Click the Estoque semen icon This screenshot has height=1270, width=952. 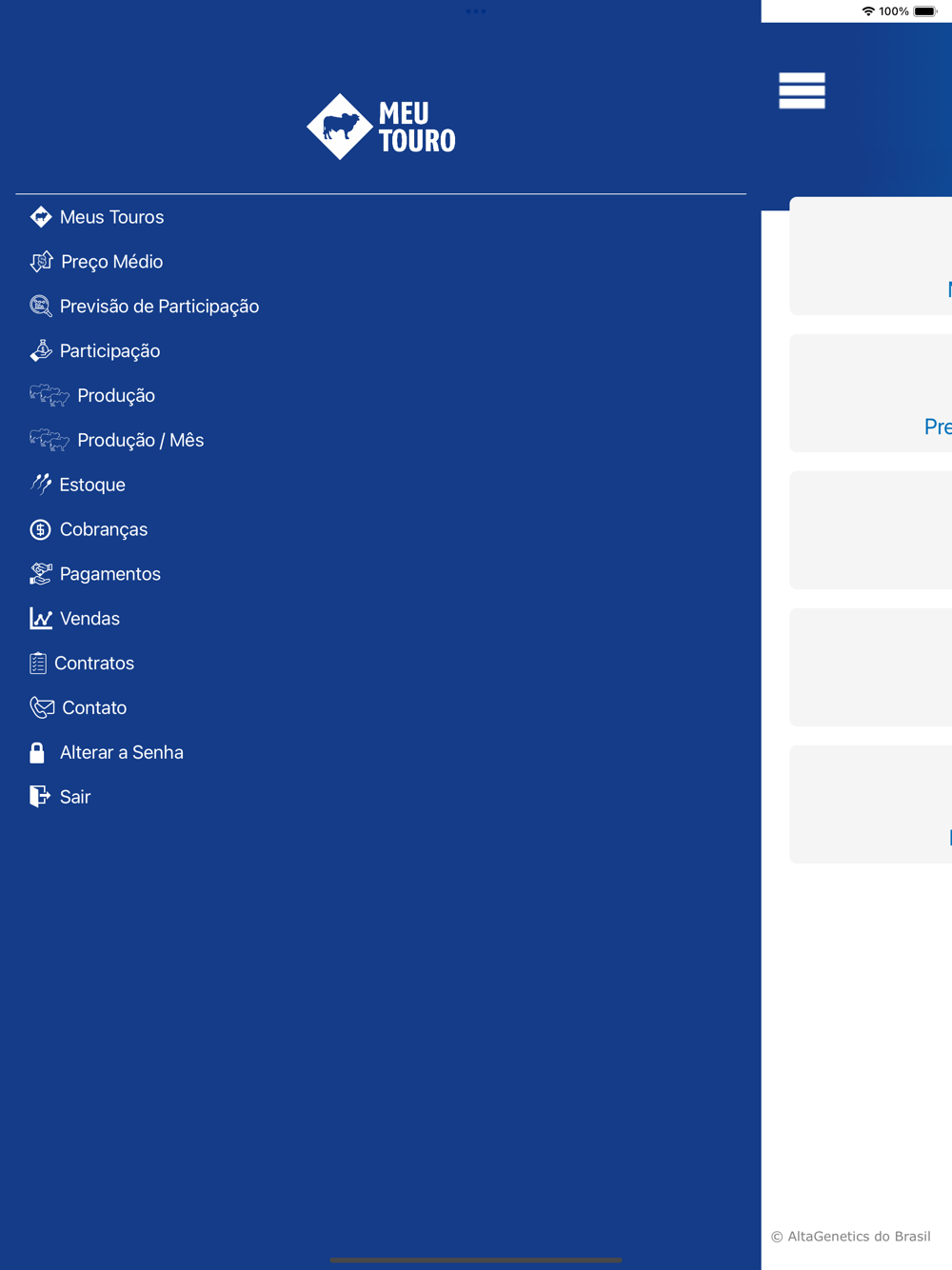click(41, 485)
